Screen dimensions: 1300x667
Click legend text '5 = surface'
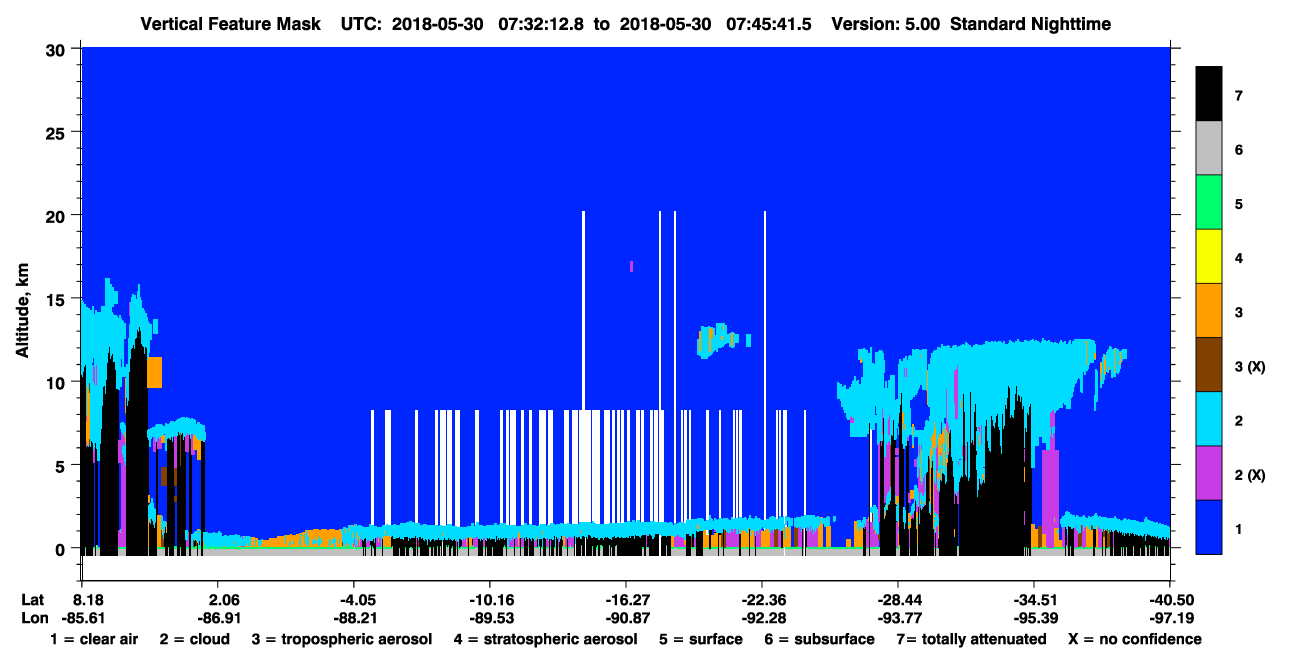701,639
